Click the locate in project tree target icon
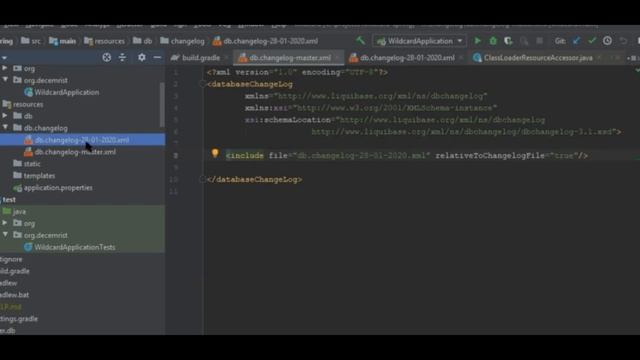This screenshot has width=640, height=360. point(107,58)
